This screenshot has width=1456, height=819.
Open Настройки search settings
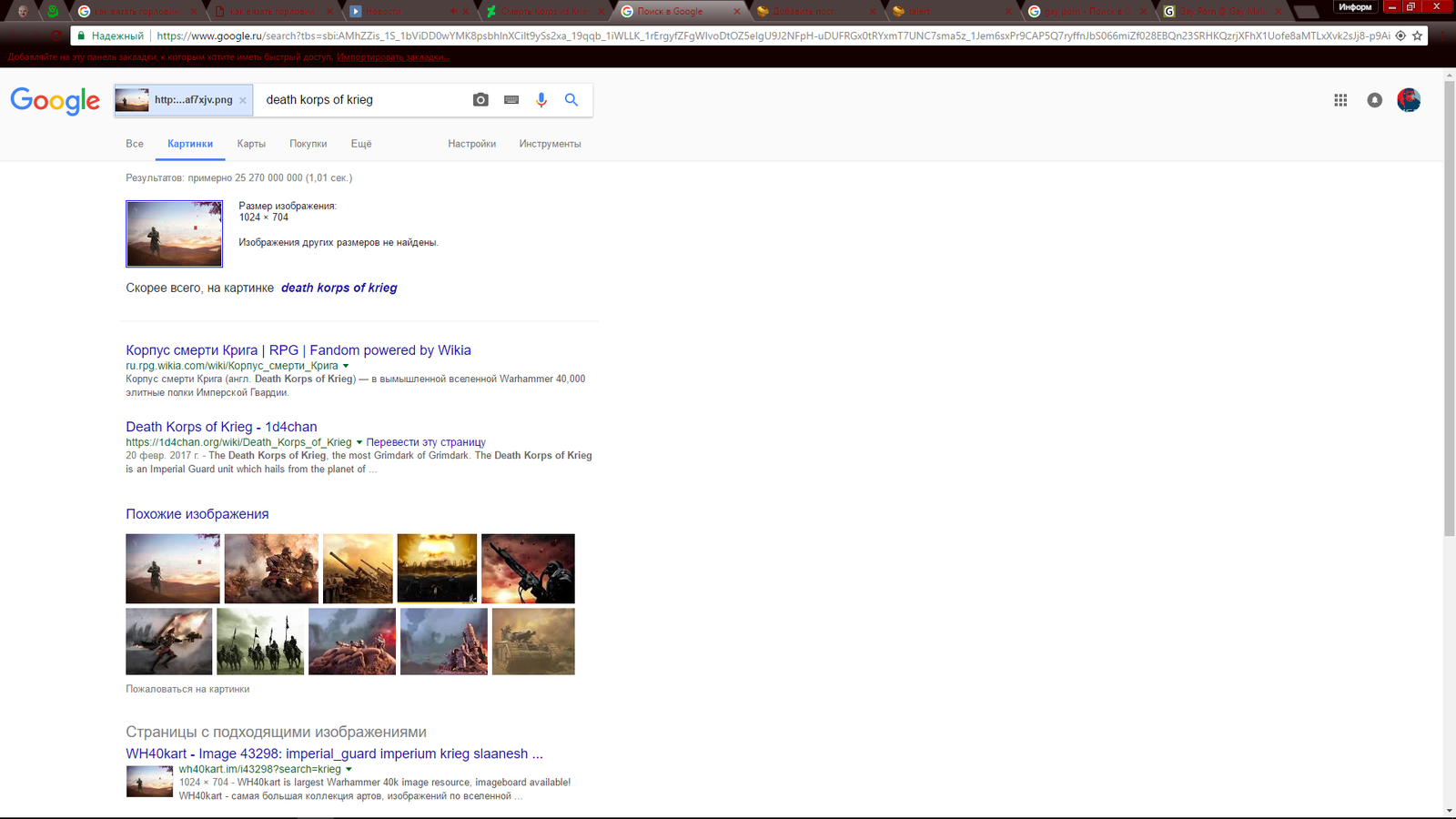472,144
